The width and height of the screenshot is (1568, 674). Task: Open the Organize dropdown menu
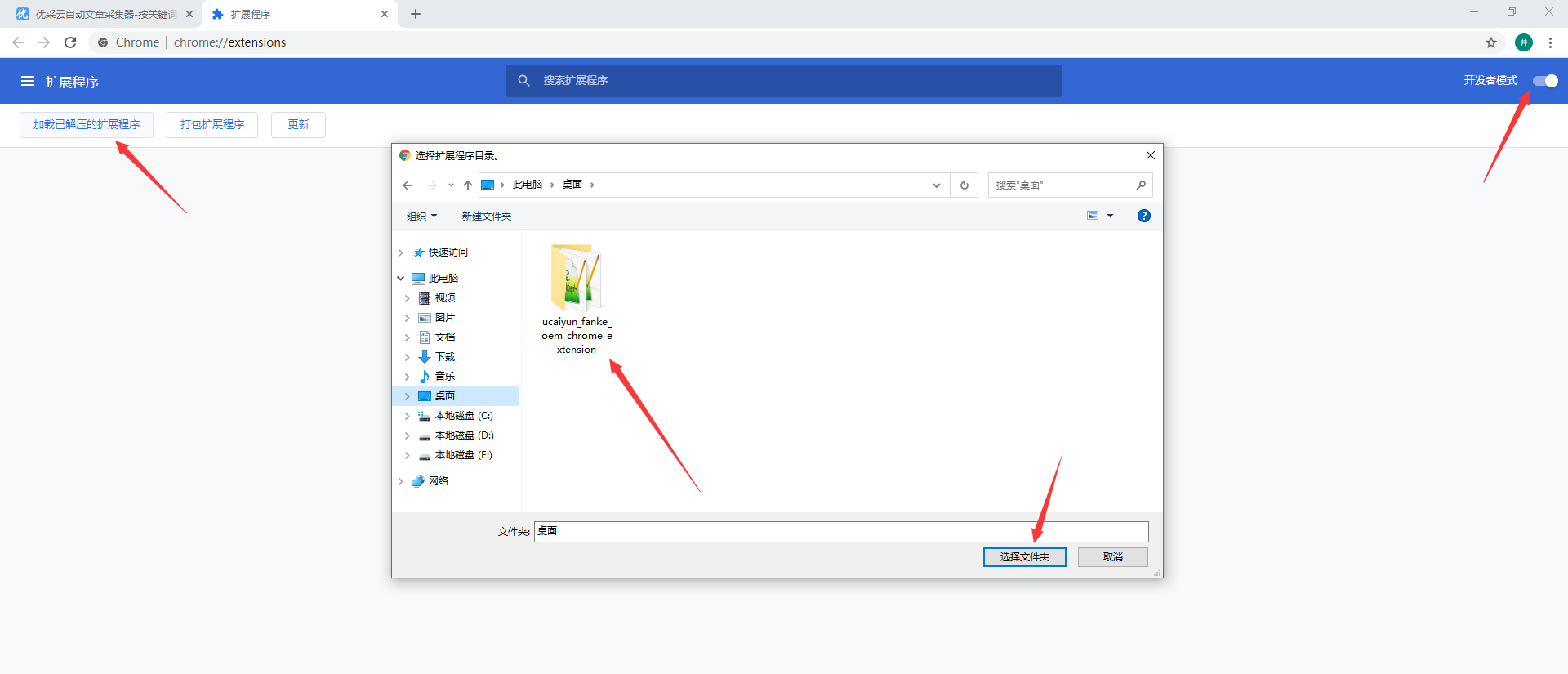coord(421,216)
